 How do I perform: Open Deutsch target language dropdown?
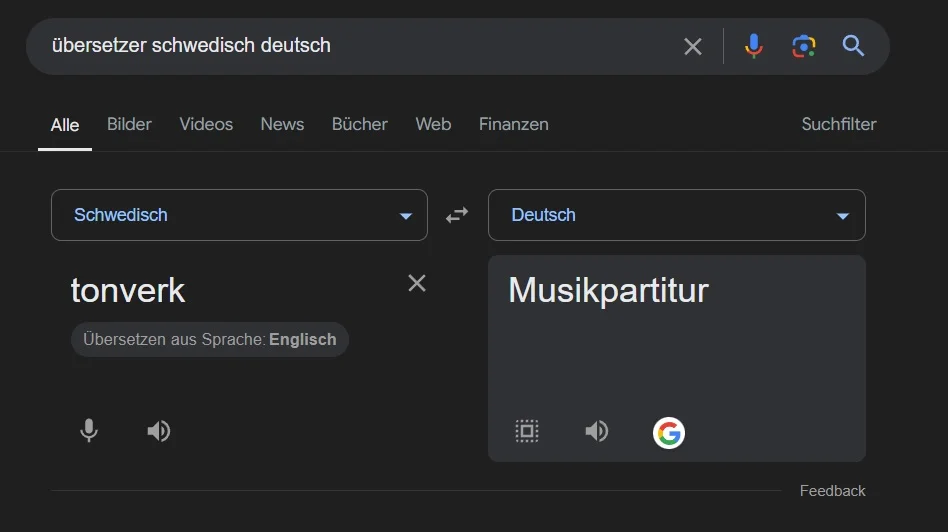pyautogui.click(x=676, y=215)
